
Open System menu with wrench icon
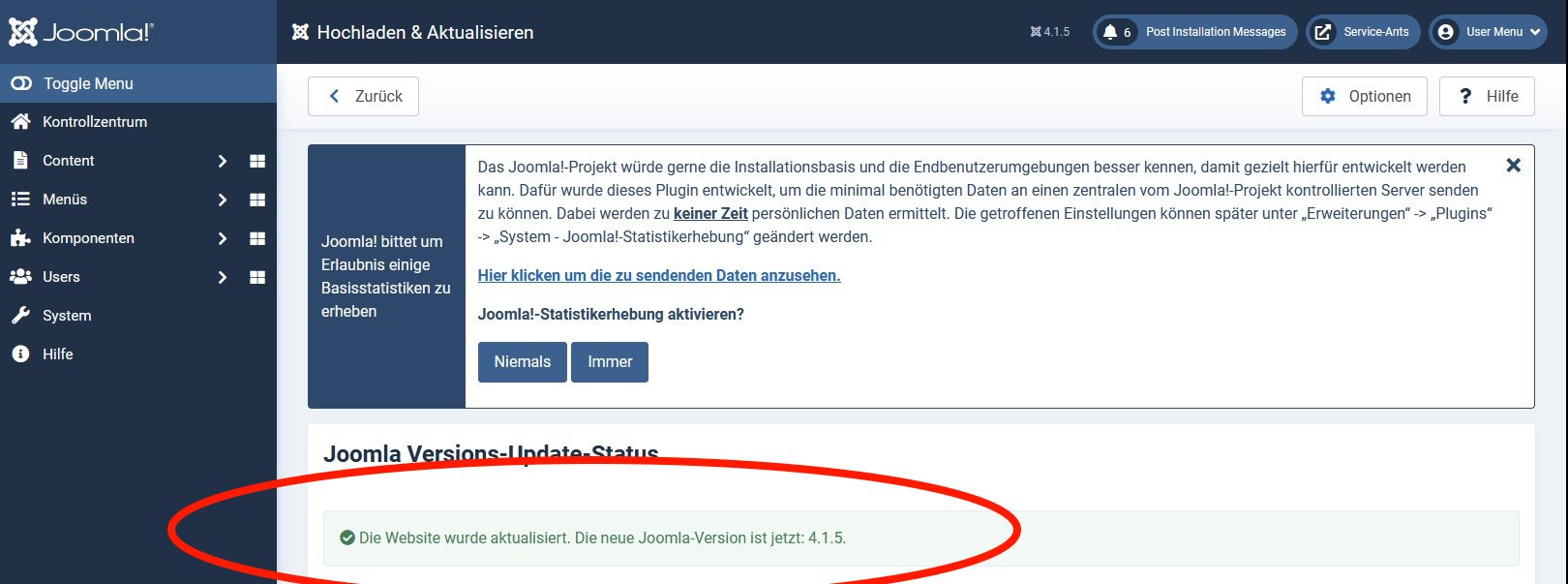[x=138, y=316]
